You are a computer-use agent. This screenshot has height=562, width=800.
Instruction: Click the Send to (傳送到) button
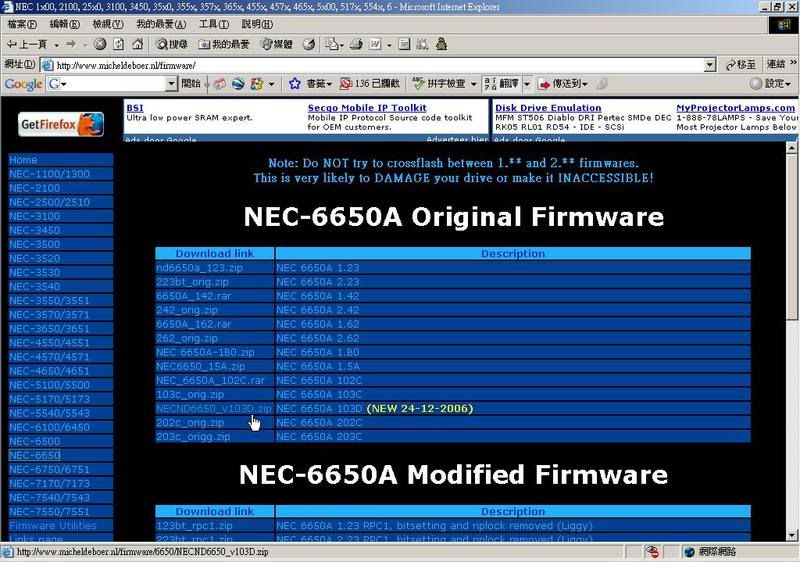[563, 84]
